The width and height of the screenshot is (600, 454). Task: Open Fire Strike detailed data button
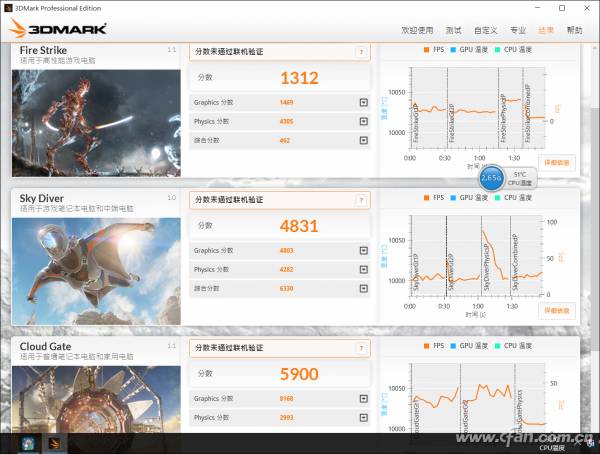click(x=557, y=163)
